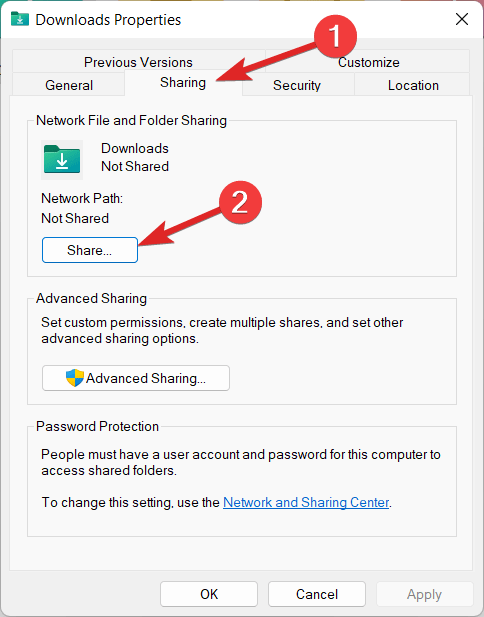Click the 'Network File and Folder Sharing' heading

point(131,120)
